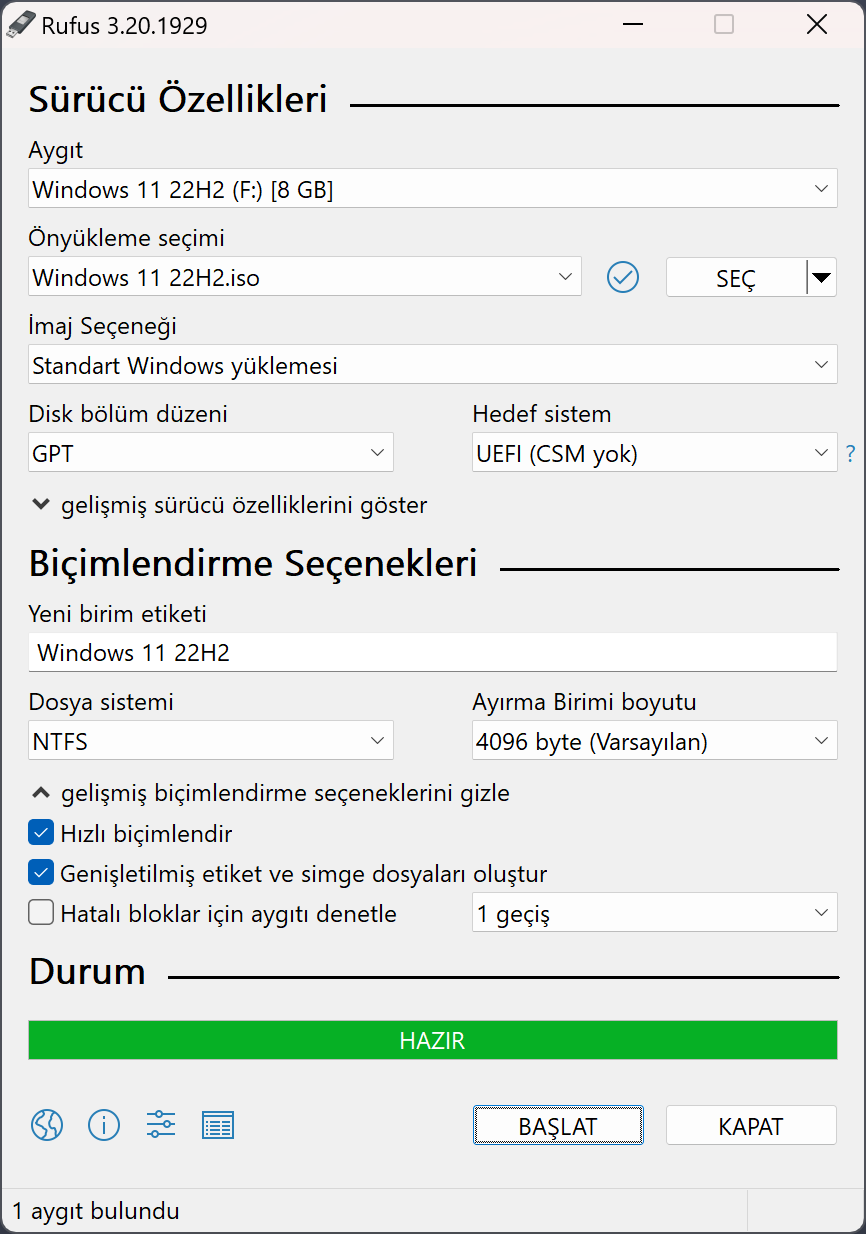Open the language selection globe icon

(x=46, y=1125)
